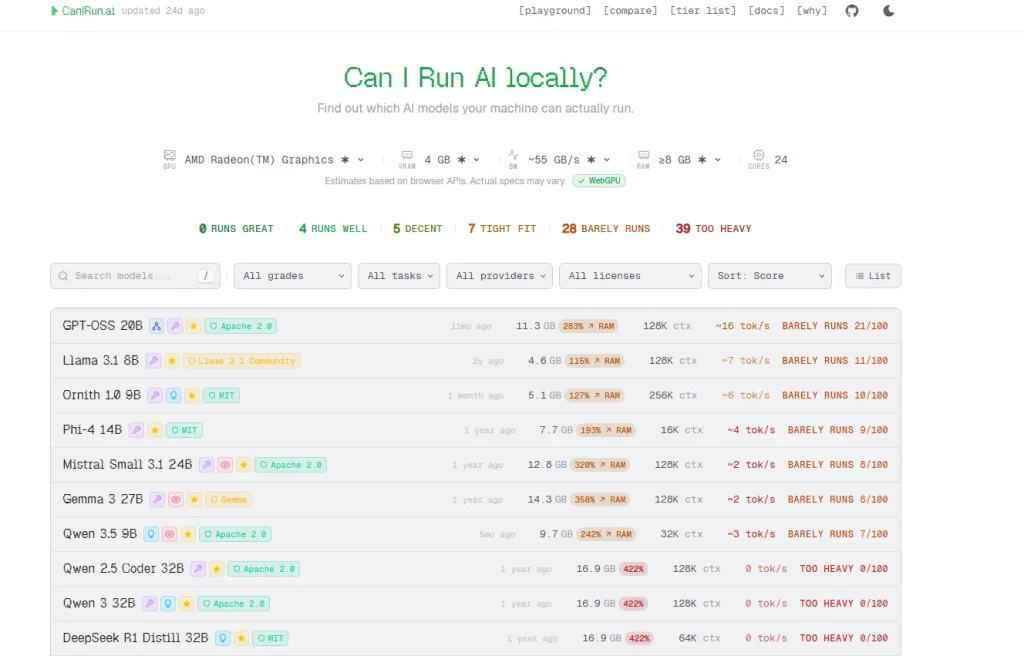Click the star icon on Mistral Small 3.1 24B
Image resolution: width=1024 pixels, height=656 pixels.
(x=244, y=465)
